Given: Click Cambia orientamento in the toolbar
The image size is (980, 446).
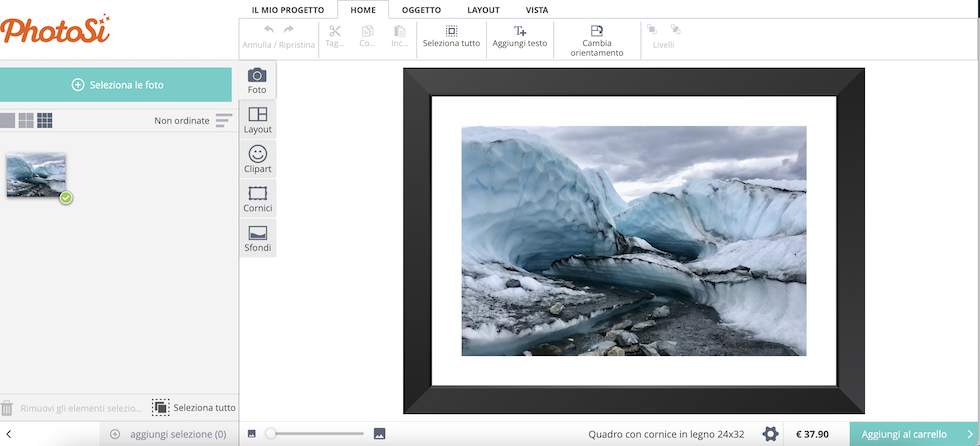Looking at the screenshot, I should pyautogui.click(x=597, y=41).
